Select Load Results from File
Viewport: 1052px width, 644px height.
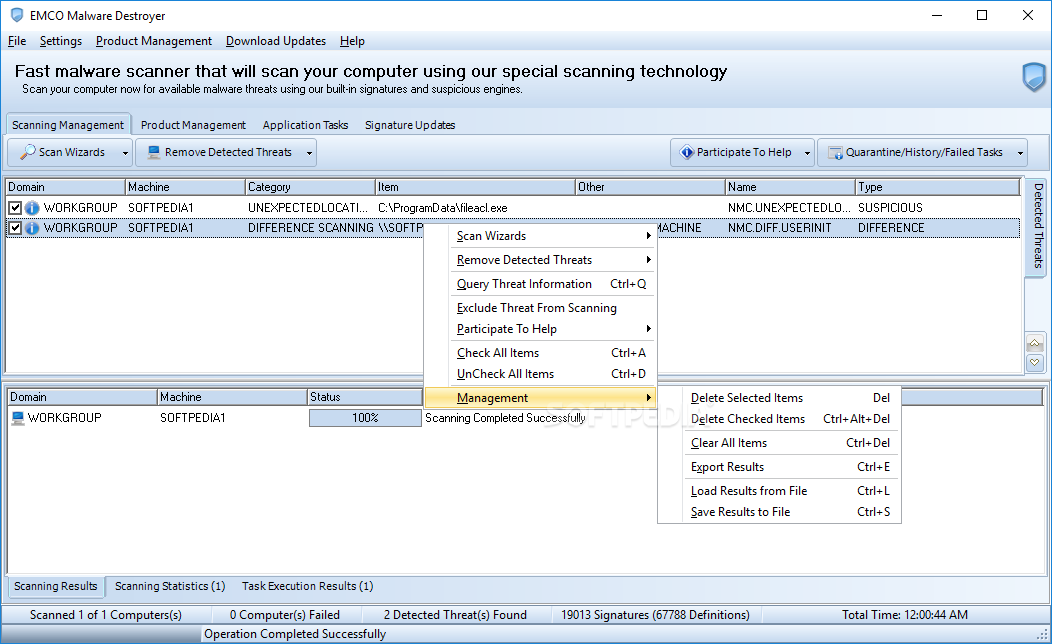coord(779,491)
